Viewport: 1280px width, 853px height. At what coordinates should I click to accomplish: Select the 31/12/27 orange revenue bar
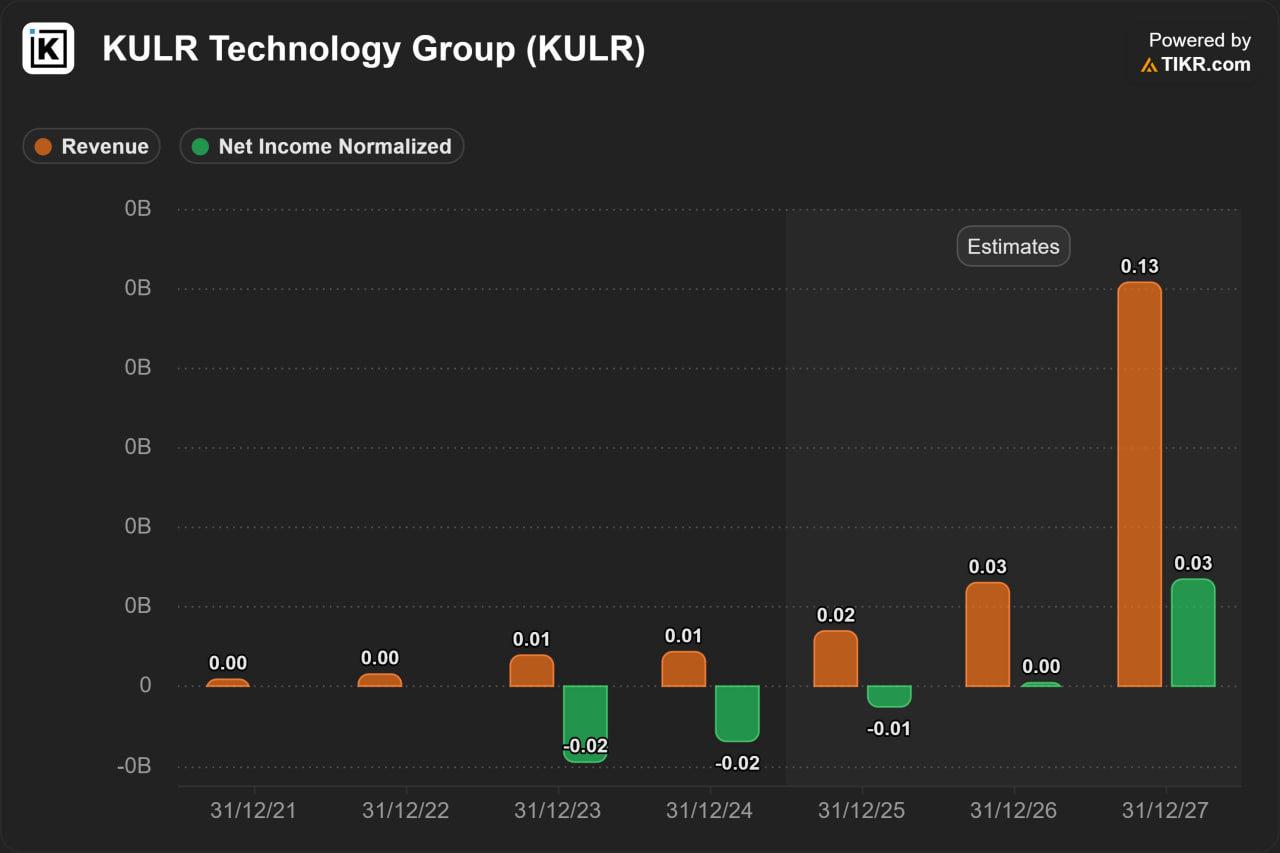[x=1139, y=485]
